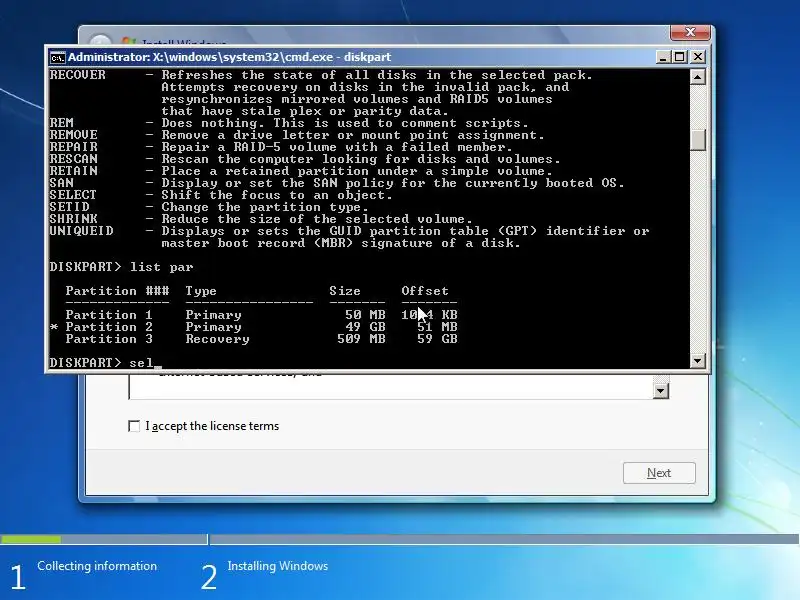
Task: Click the 'REPAIR' command name
Action: (x=73, y=147)
